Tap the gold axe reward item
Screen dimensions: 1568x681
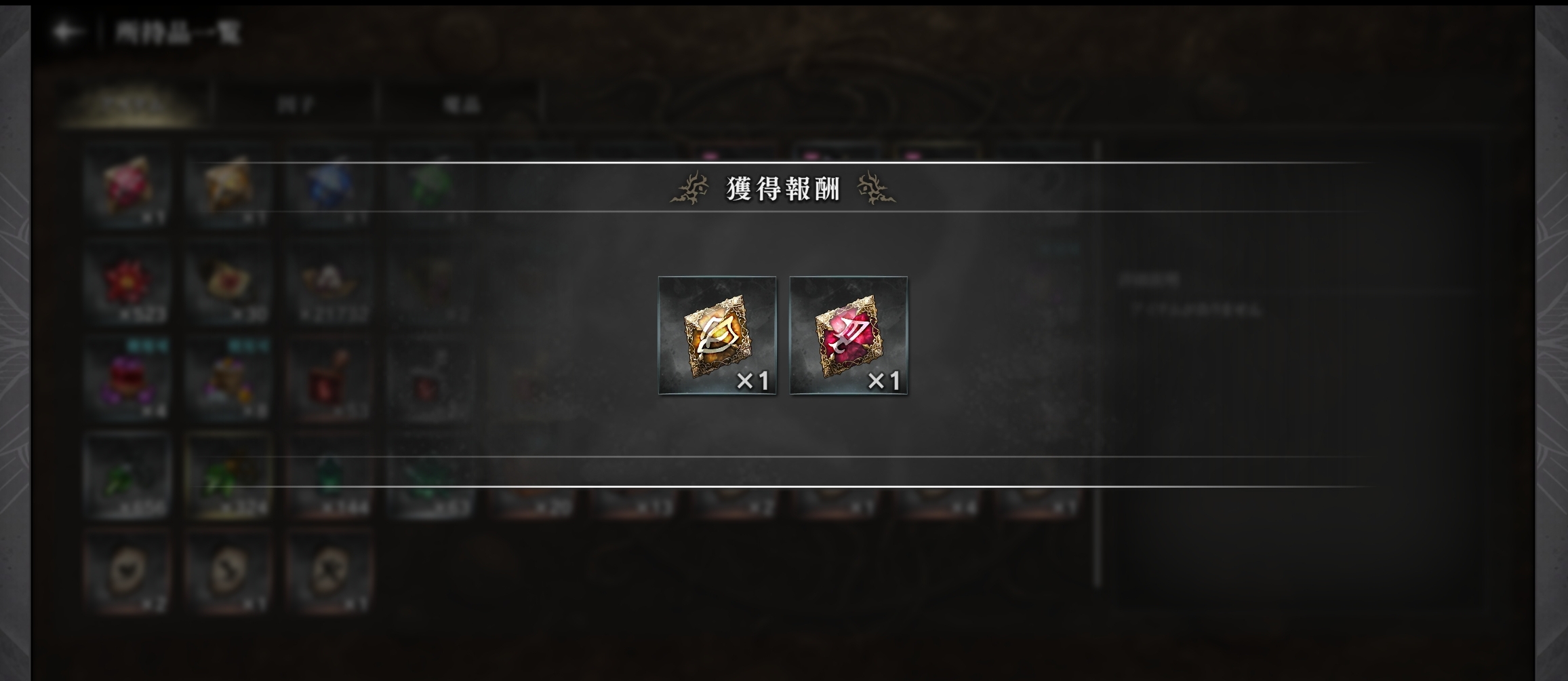(717, 335)
